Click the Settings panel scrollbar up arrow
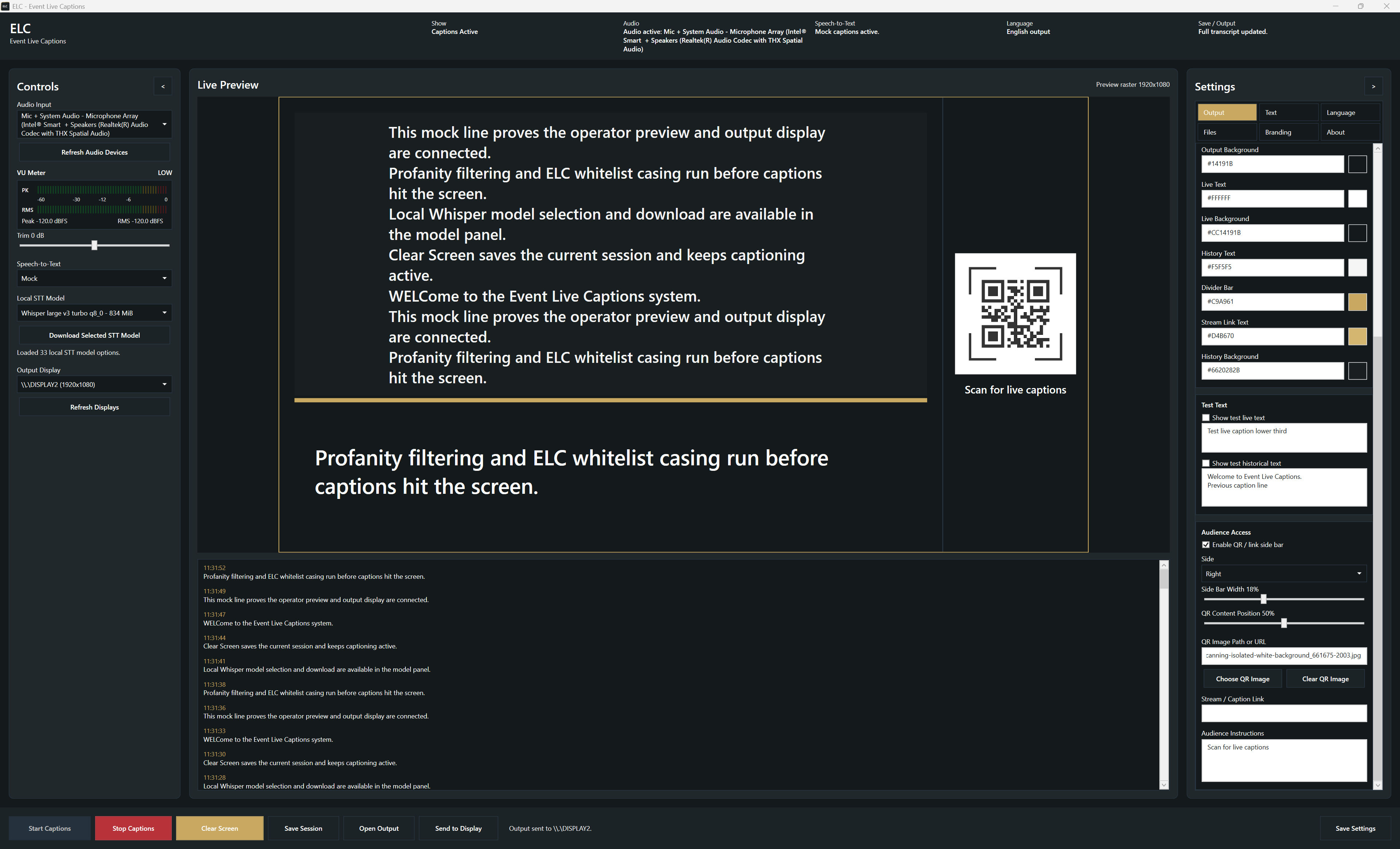 [1377, 148]
